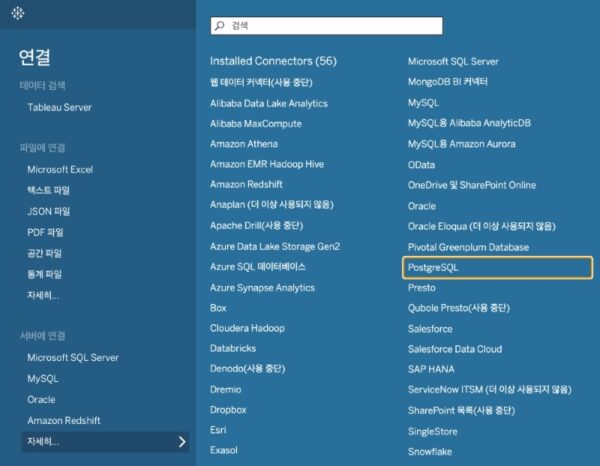The height and width of the screenshot is (466, 600).
Task: Select Salesforce Data Cloud connector
Action: [455, 350]
